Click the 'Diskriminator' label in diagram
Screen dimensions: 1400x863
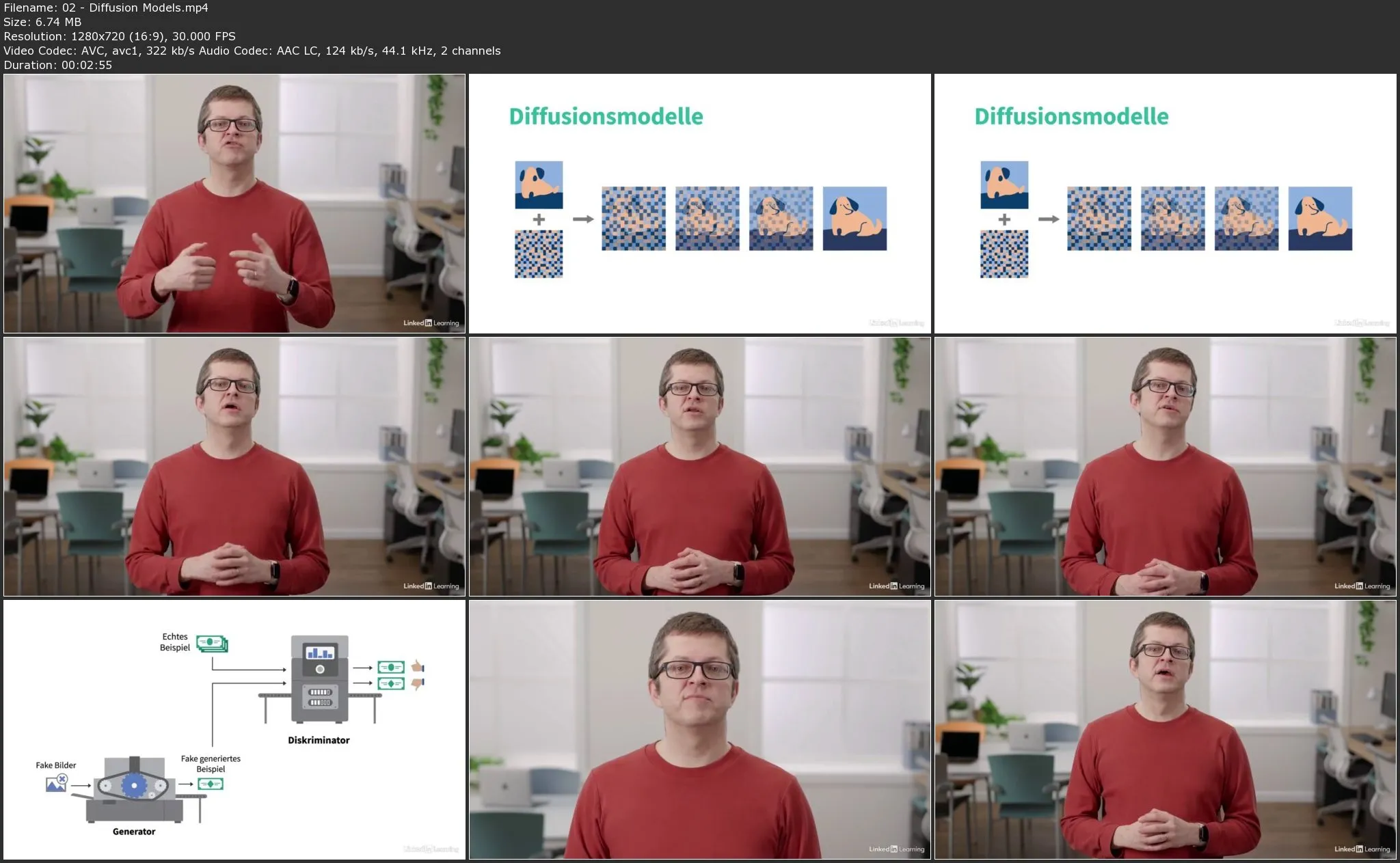(319, 740)
